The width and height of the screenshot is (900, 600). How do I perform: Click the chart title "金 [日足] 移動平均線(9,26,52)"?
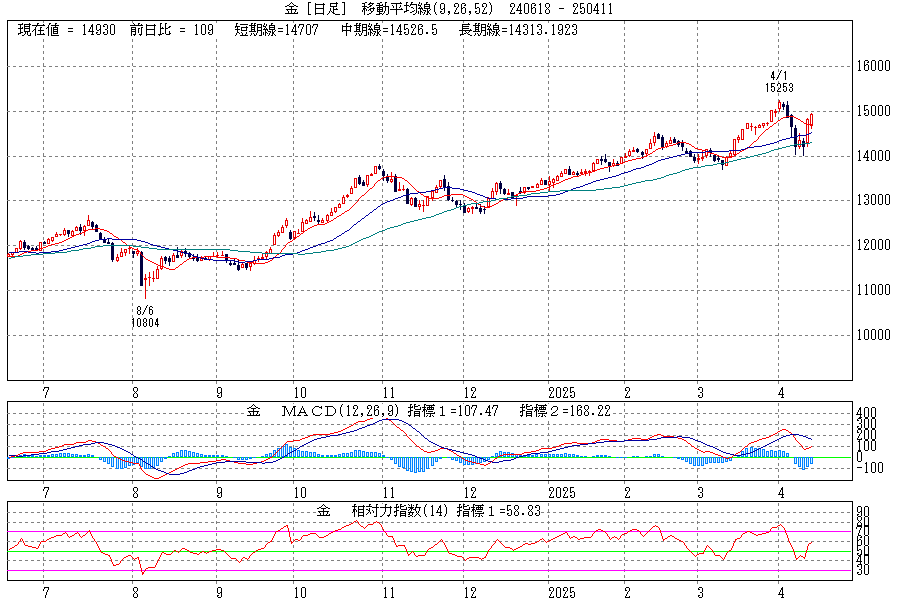pyautogui.click(x=389, y=9)
